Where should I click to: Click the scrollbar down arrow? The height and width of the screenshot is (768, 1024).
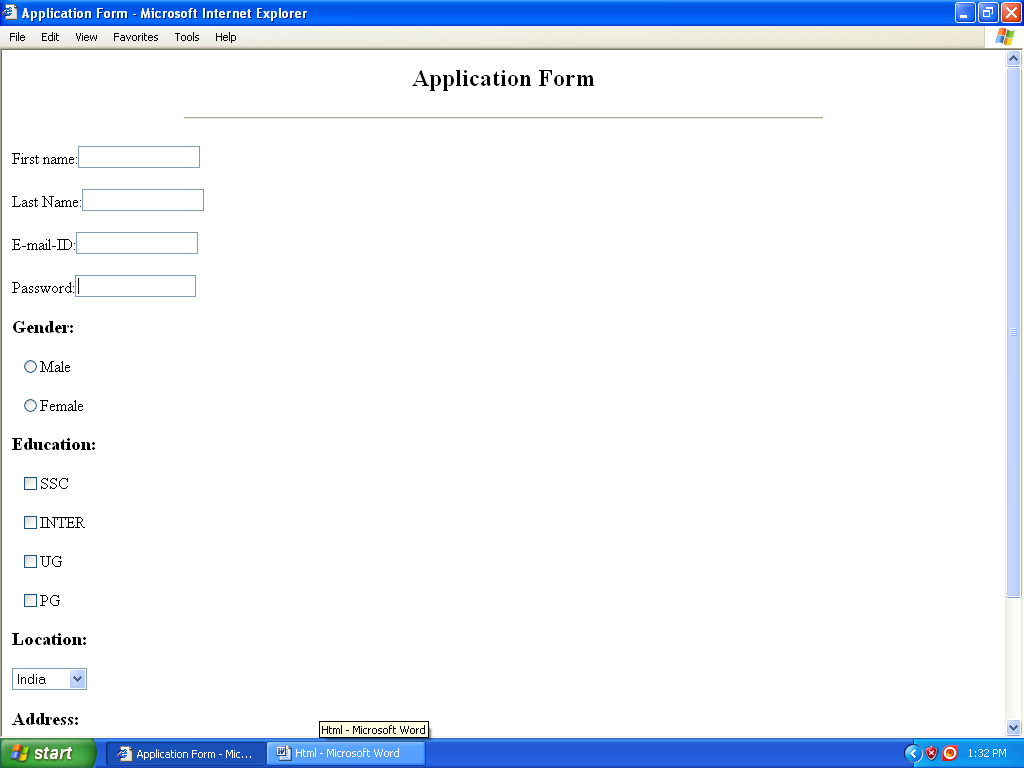pos(1013,729)
